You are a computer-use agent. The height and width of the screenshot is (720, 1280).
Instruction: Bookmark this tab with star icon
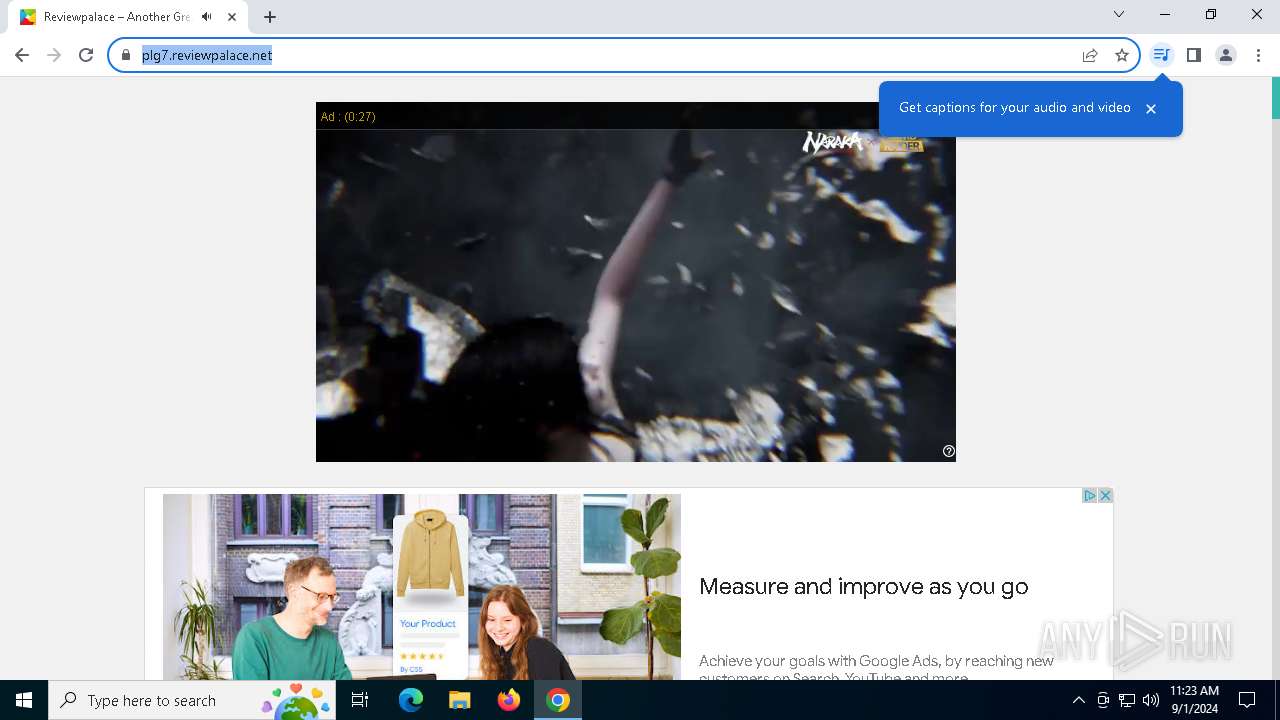tap(1122, 55)
